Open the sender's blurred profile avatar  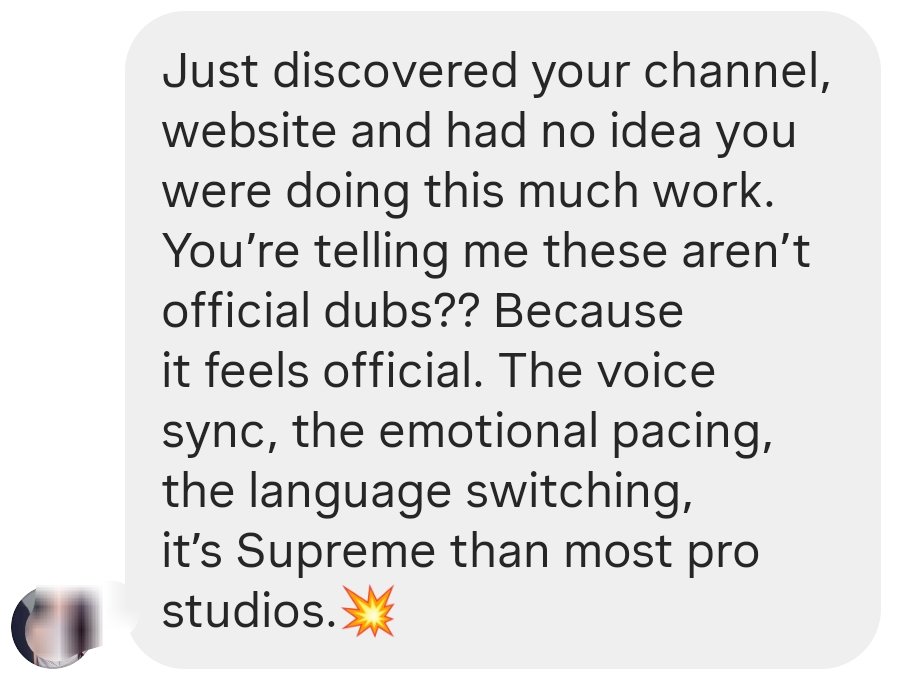click(54, 626)
